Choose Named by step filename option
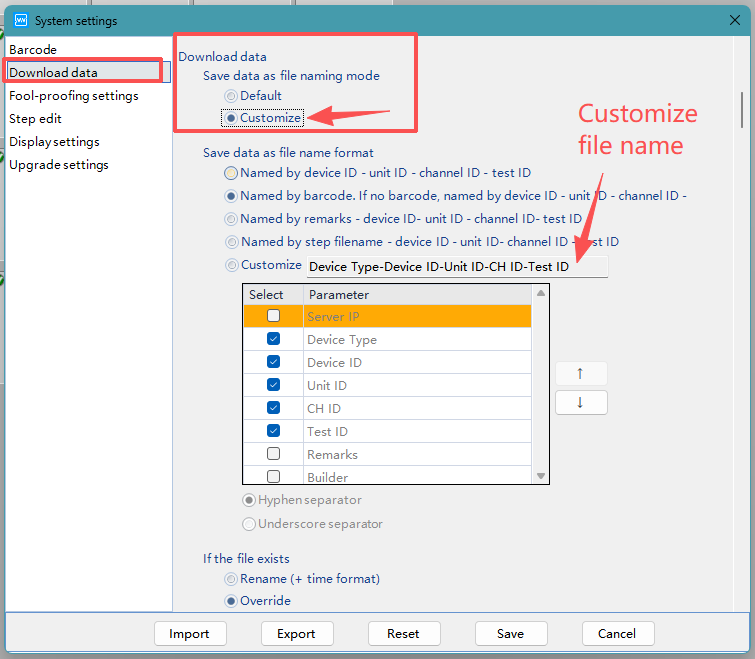The height and width of the screenshot is (659, 755). tap(422, 242)
